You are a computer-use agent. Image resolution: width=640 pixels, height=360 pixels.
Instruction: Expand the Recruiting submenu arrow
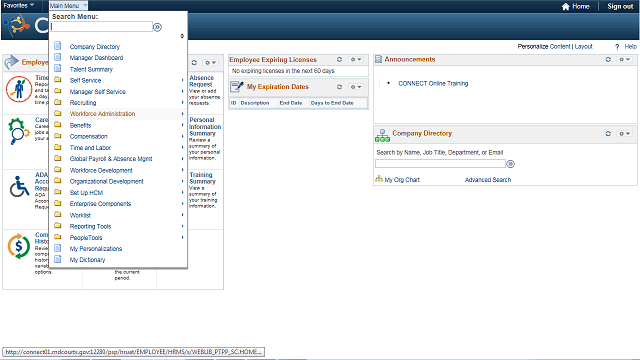click(x=182, y=102)
